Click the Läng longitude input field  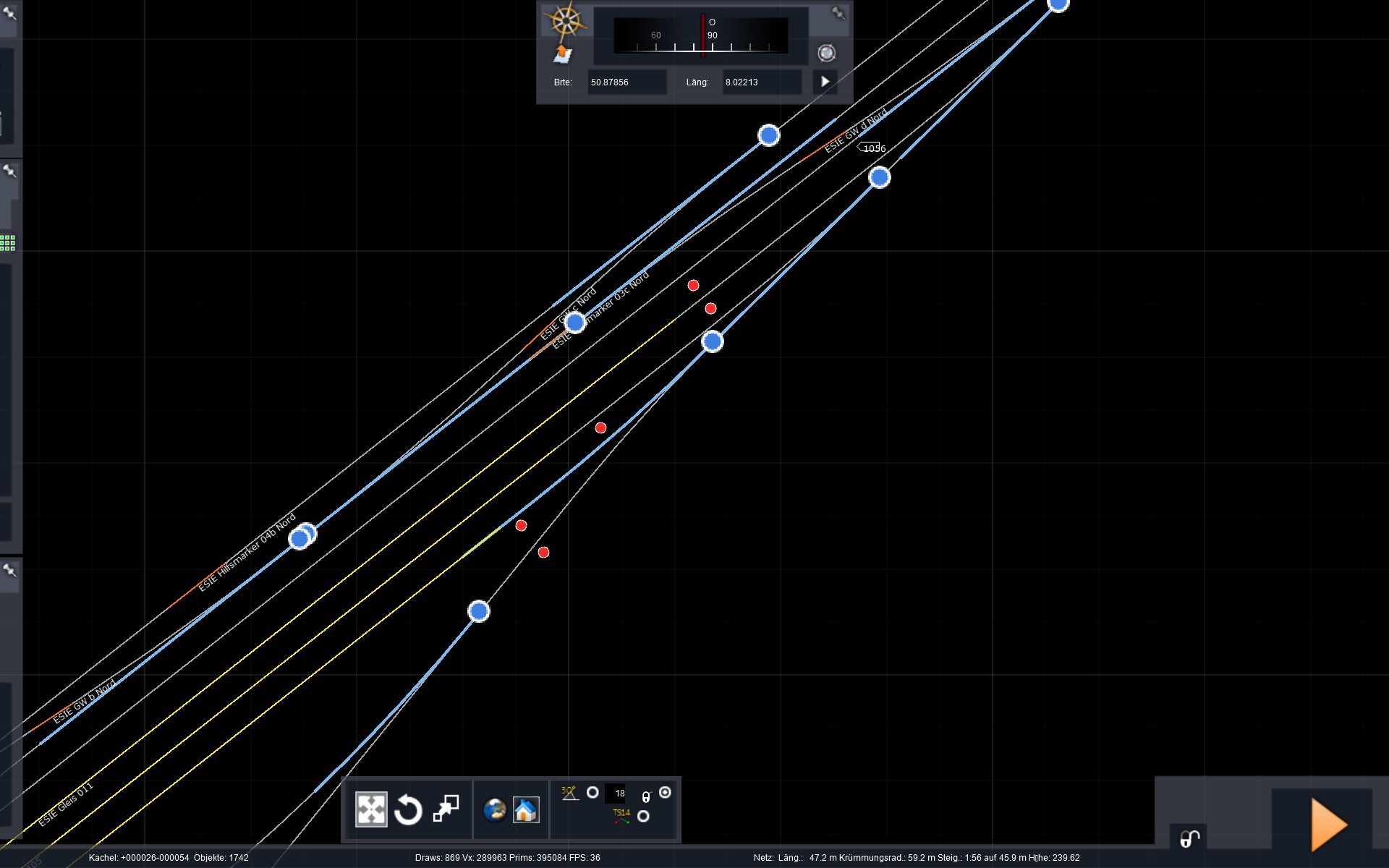pyautogui.click(x=761, y=82)
